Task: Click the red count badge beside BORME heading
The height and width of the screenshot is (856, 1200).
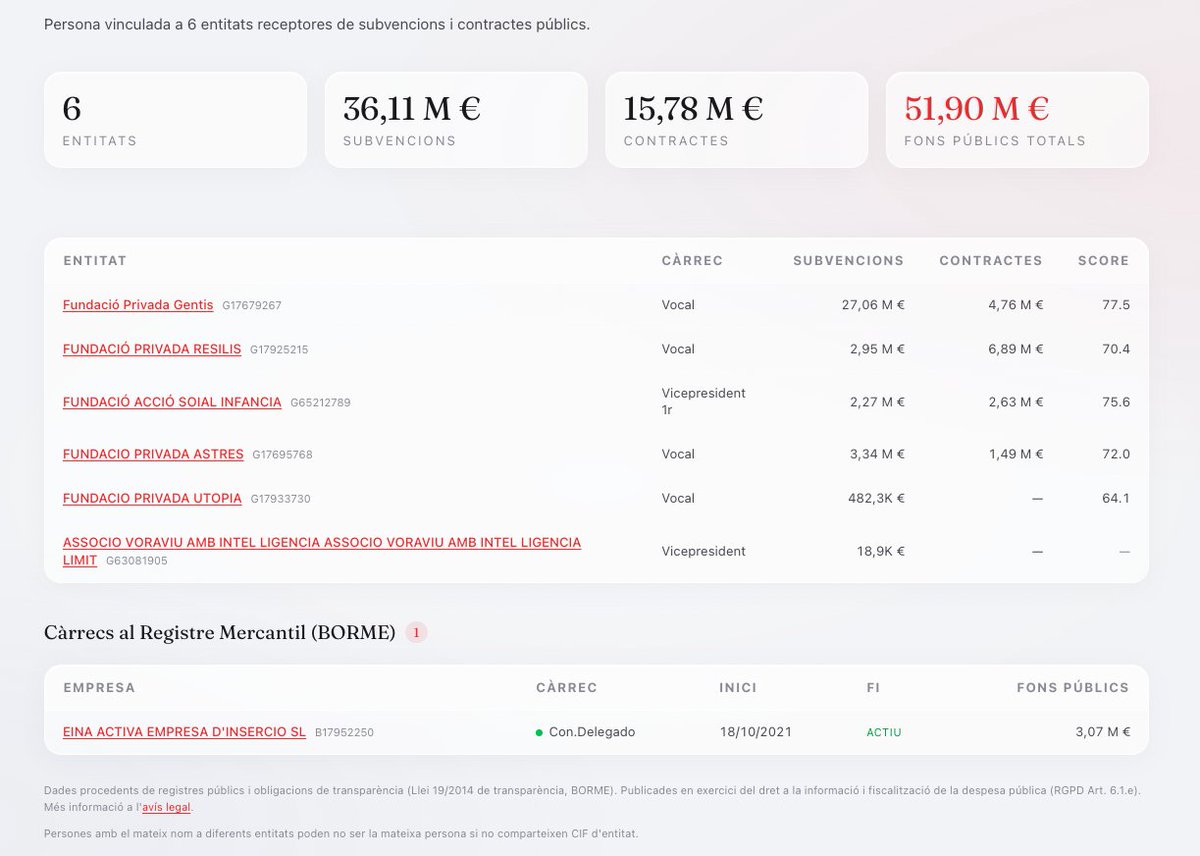Action: 416,632
